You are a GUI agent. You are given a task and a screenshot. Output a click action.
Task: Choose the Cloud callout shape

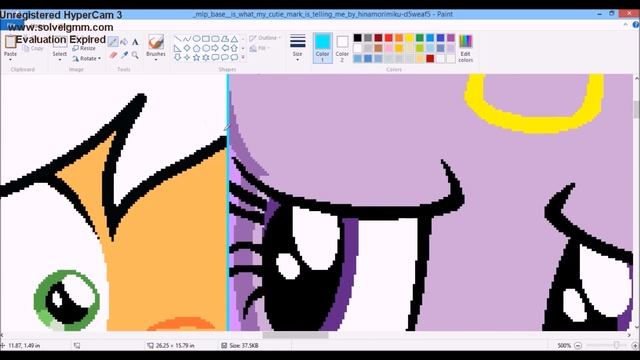click(234, 58)
